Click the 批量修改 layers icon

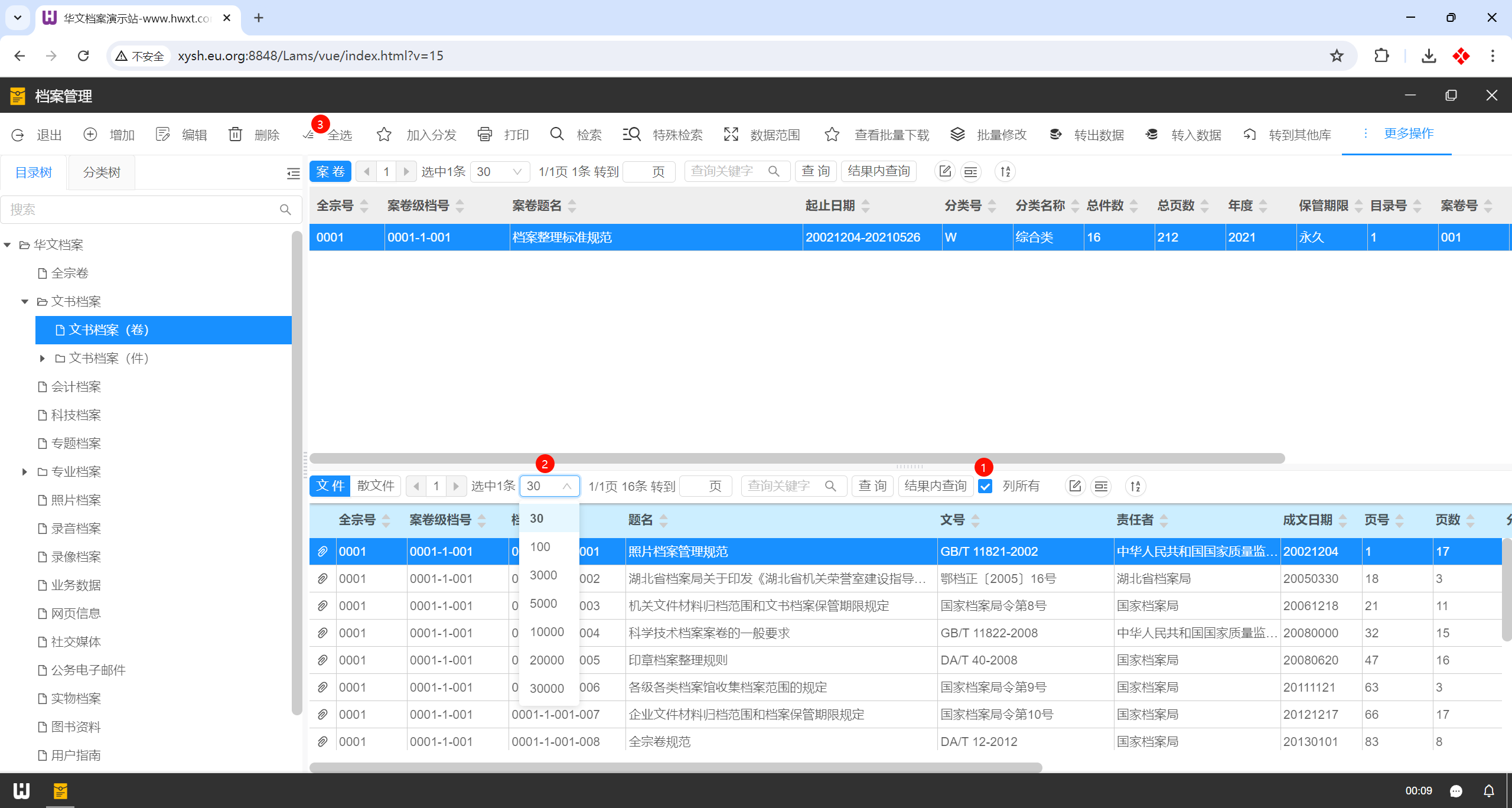pyautogui.click(x=957, y=135)
